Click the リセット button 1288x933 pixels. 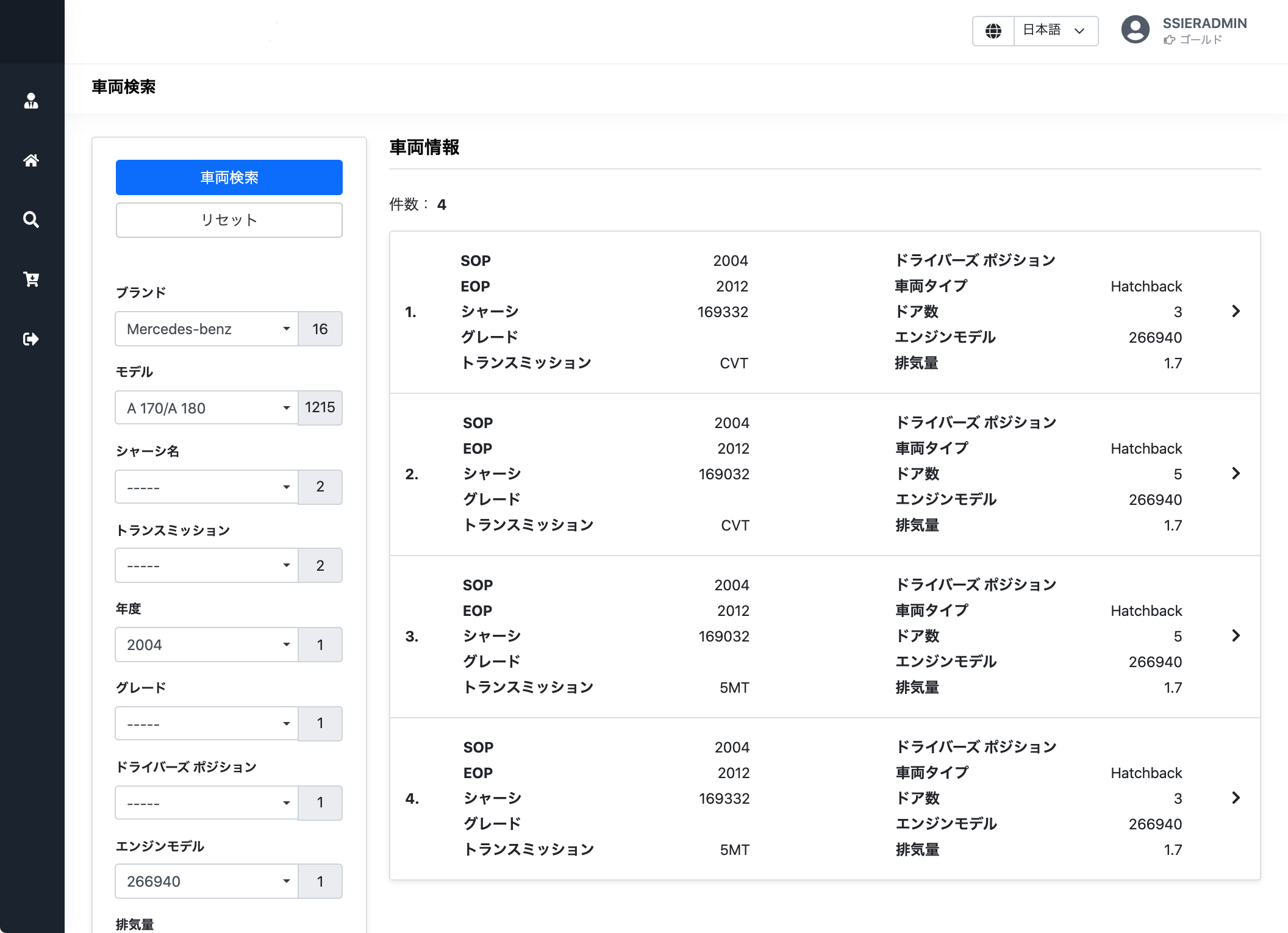(229, 220)
